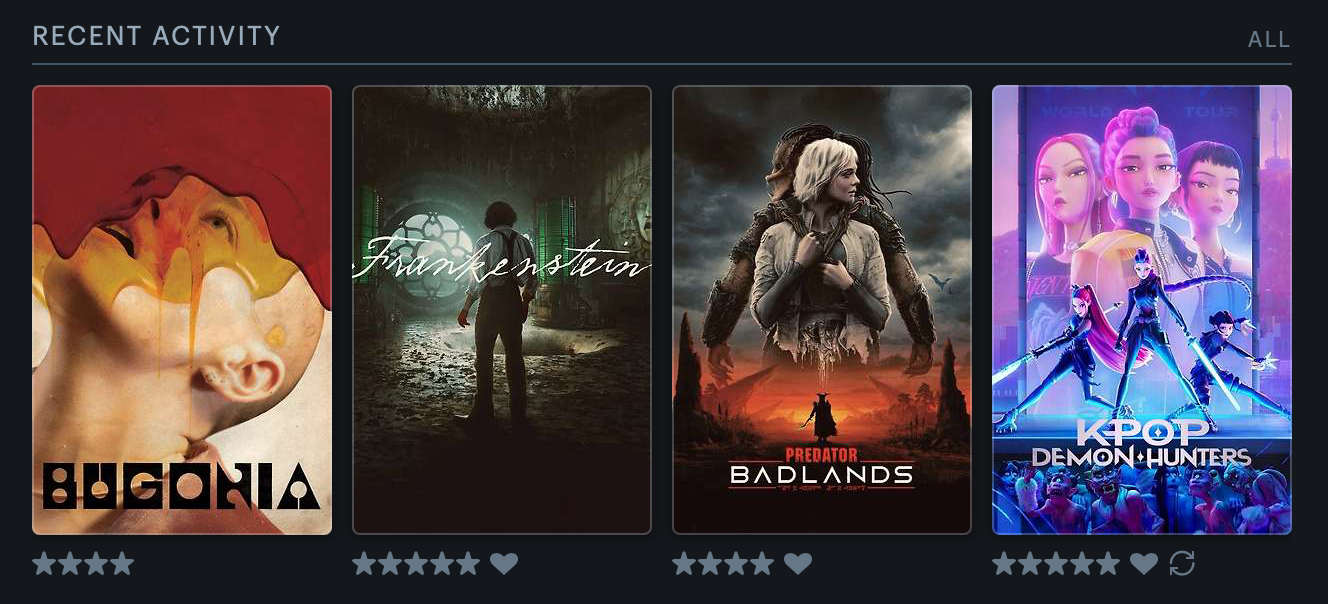The height and width of the screenshot is (604, 1328).
Task: Select the third star under KPop Demon Hunters
Action: (1056, 564)
